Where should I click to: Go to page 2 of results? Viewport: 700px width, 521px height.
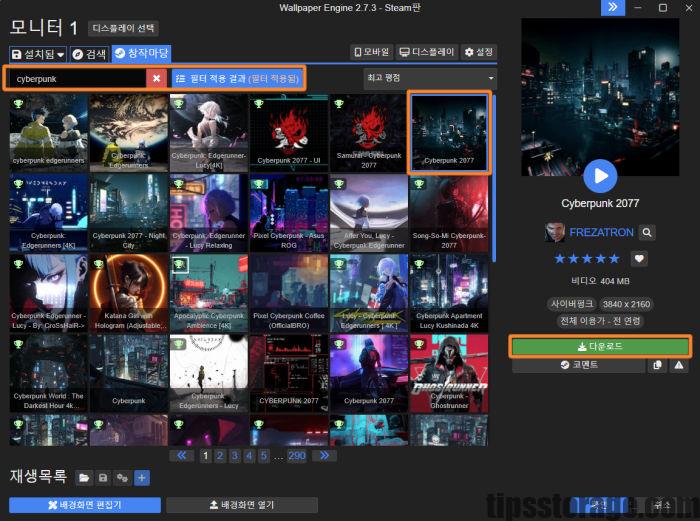(x=220, y=455)
